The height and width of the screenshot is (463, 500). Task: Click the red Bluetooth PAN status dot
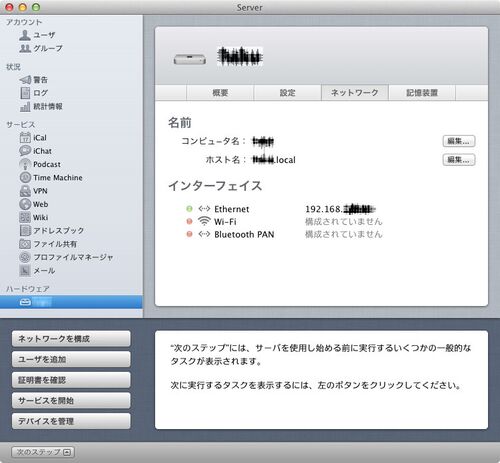(x=189, y=234)
